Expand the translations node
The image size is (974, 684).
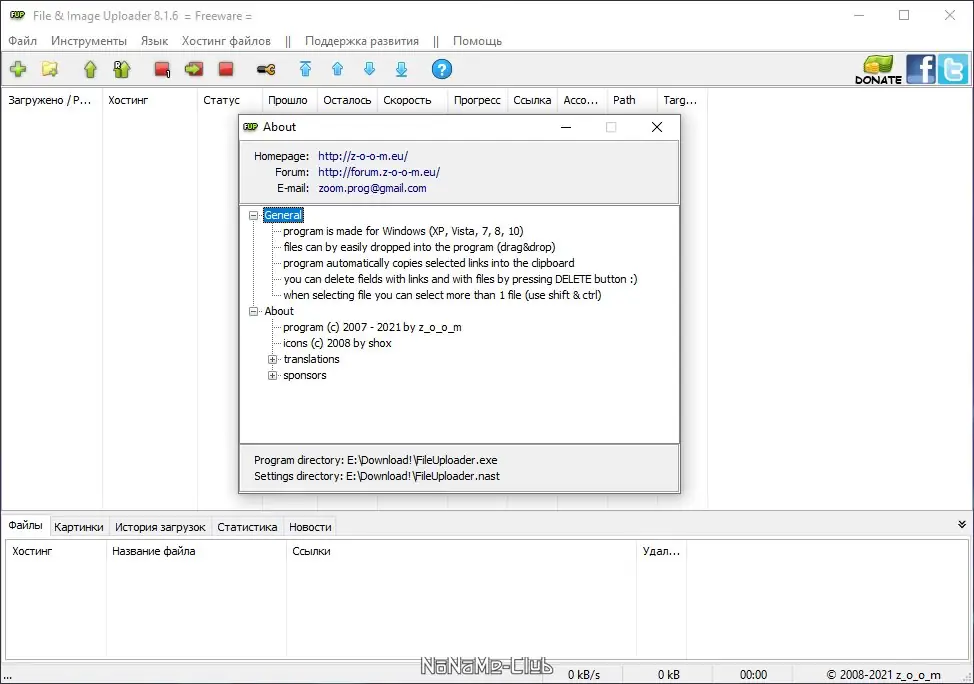(272, 360)
